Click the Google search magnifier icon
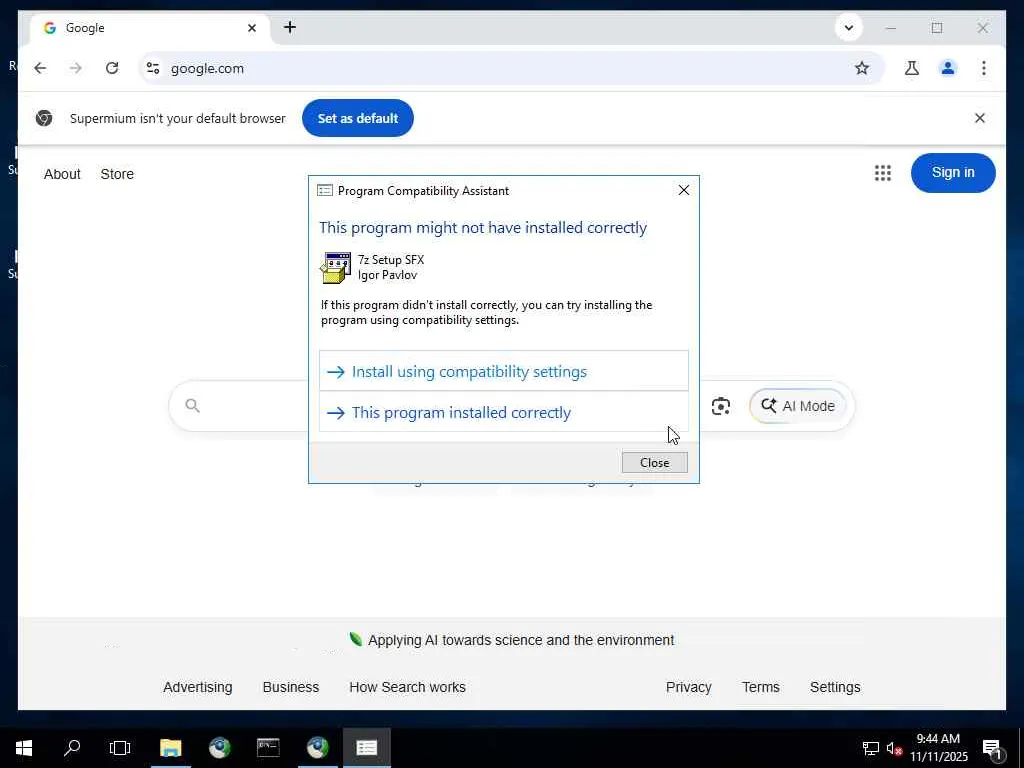 click(x=192, y=406)
